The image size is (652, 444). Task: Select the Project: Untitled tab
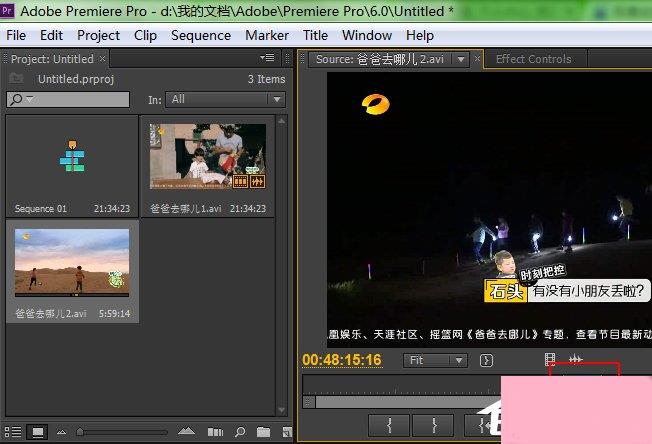click(52, 59)
